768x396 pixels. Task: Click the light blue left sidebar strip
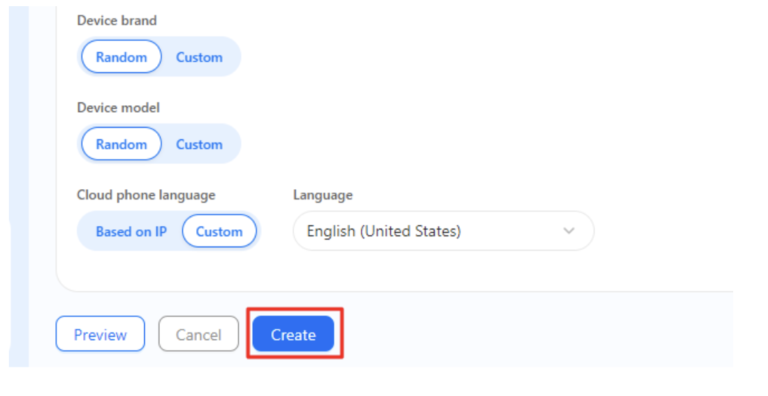click(19, 186)
